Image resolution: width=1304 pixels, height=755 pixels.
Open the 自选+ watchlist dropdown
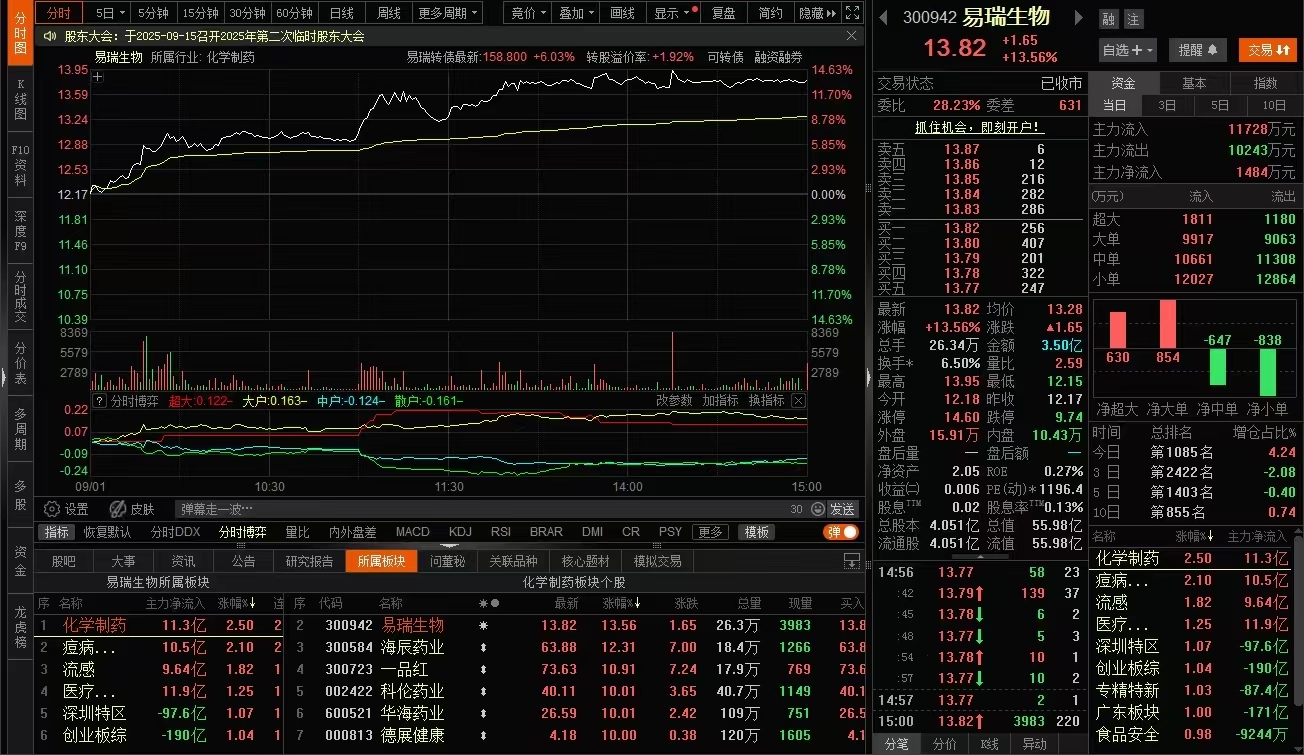(x=1128, y=49)
